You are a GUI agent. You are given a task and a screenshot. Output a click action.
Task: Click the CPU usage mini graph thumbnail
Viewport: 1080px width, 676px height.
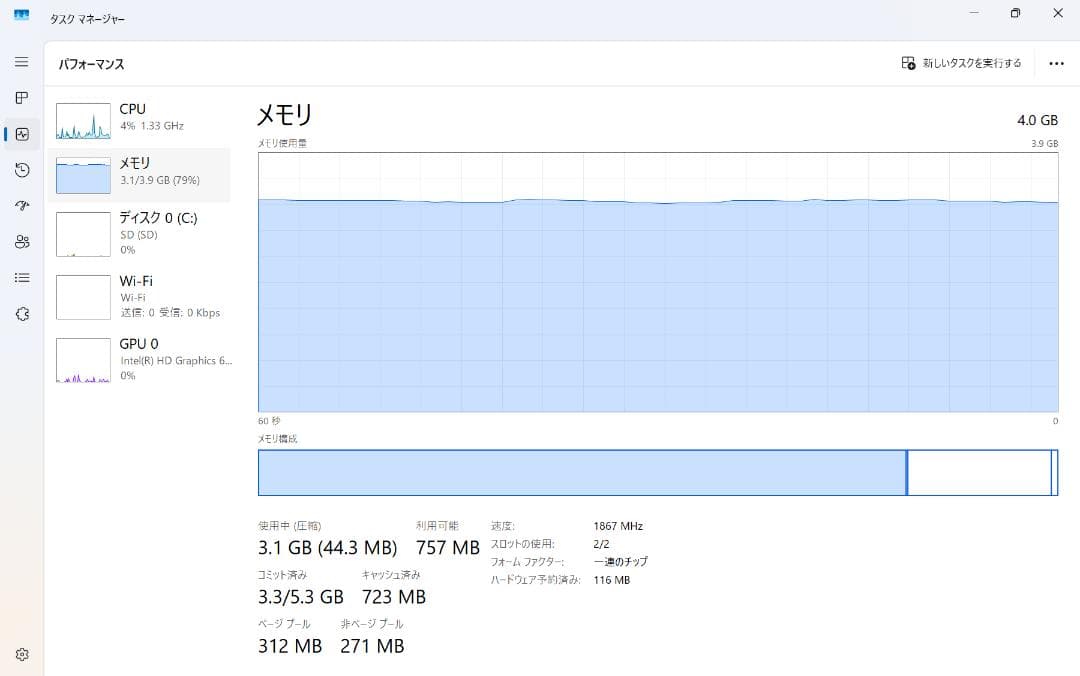tap(83, 121)
